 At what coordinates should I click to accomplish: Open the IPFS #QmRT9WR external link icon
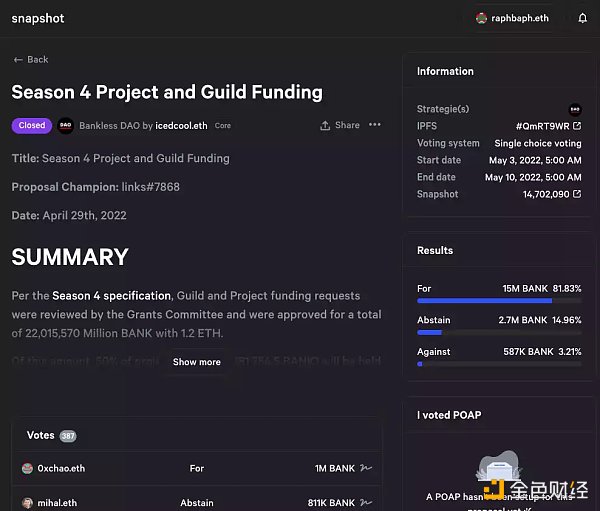[x=577, y=126]
